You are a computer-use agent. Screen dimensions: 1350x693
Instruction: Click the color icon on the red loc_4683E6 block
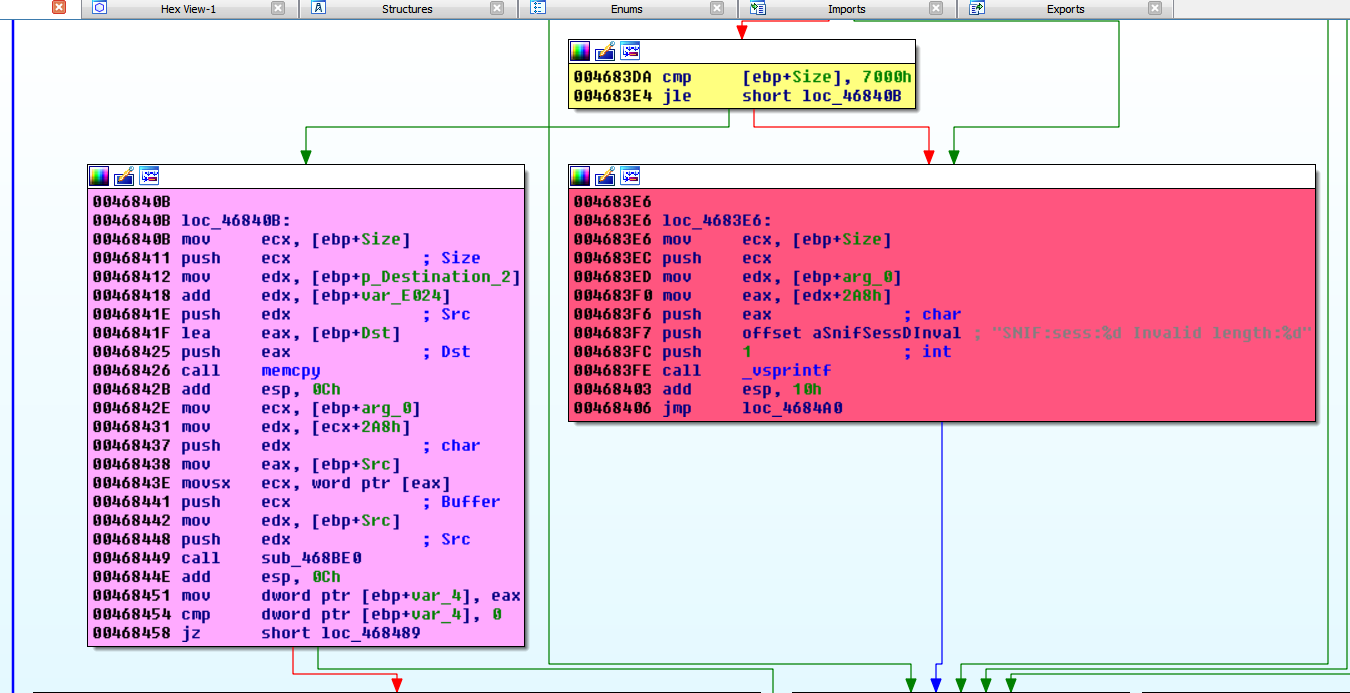click(x=580, y=176)
